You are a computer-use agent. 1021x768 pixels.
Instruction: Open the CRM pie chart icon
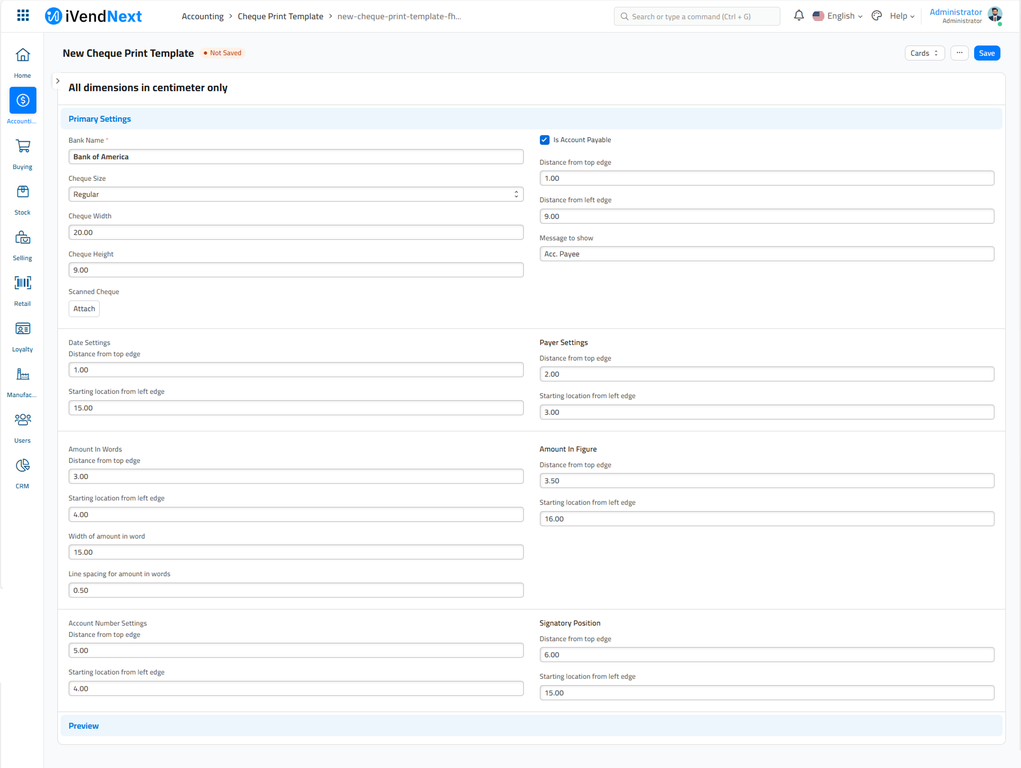point(22,466)
